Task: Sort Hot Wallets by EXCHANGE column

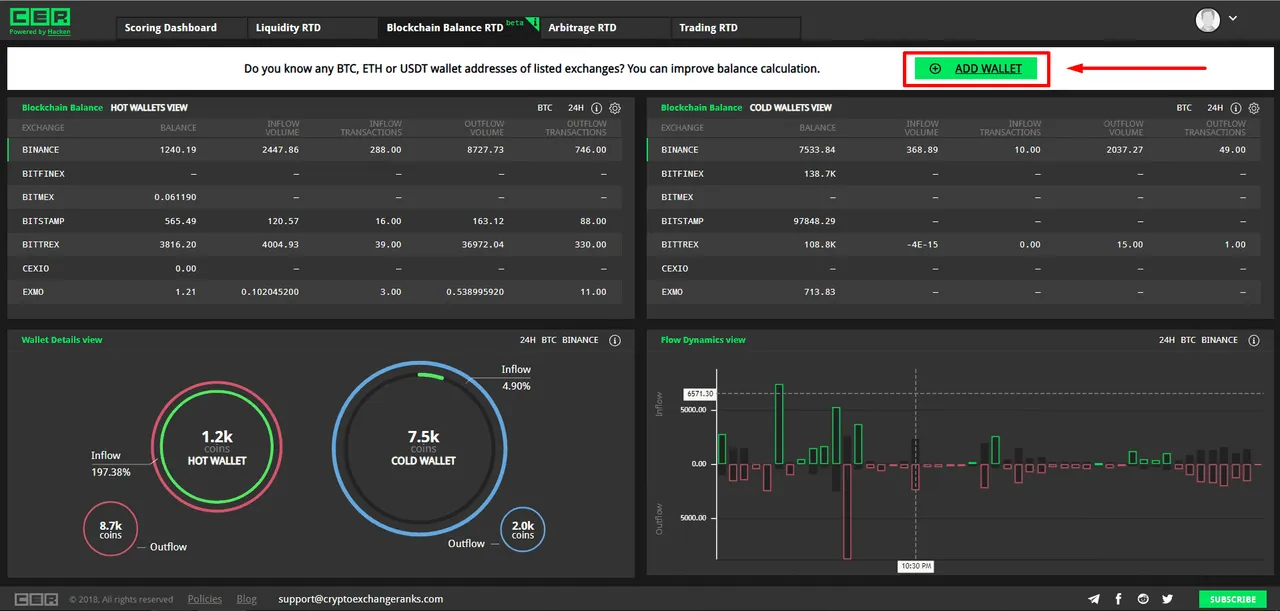Action: click(43, 128)
